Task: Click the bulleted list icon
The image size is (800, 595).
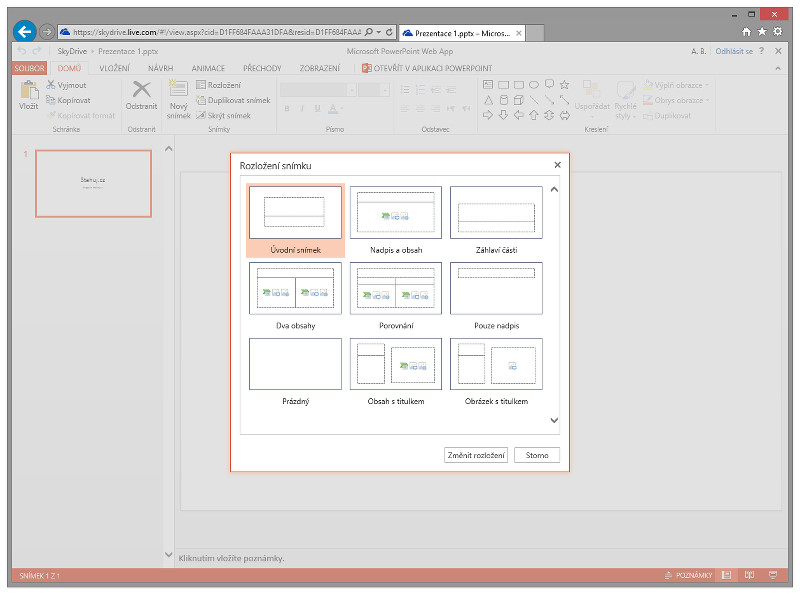Action: (x=405, y=90)
